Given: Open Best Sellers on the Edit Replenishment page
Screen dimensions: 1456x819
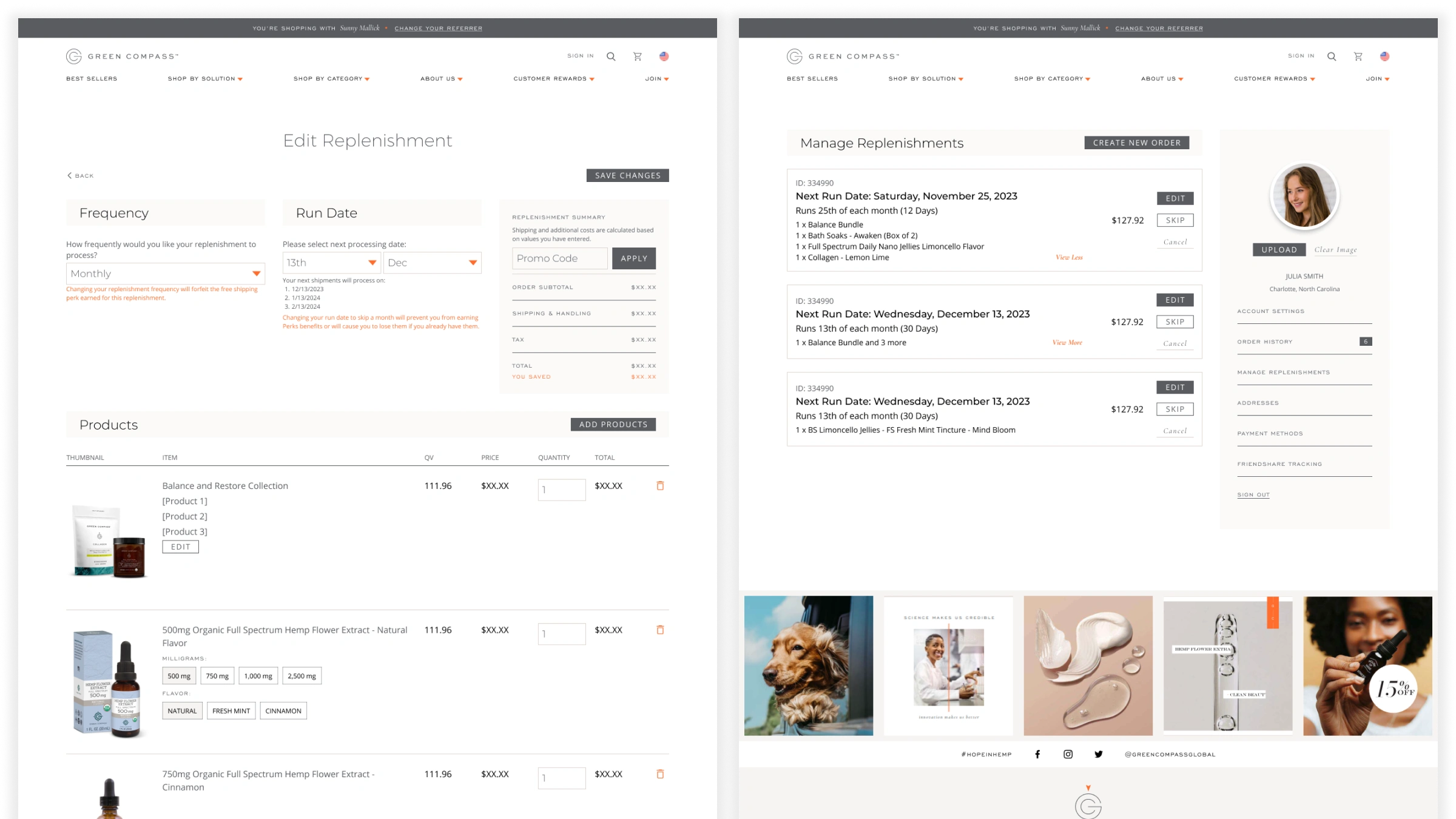Looking at the screenshot, I should [x=92, y=79].
